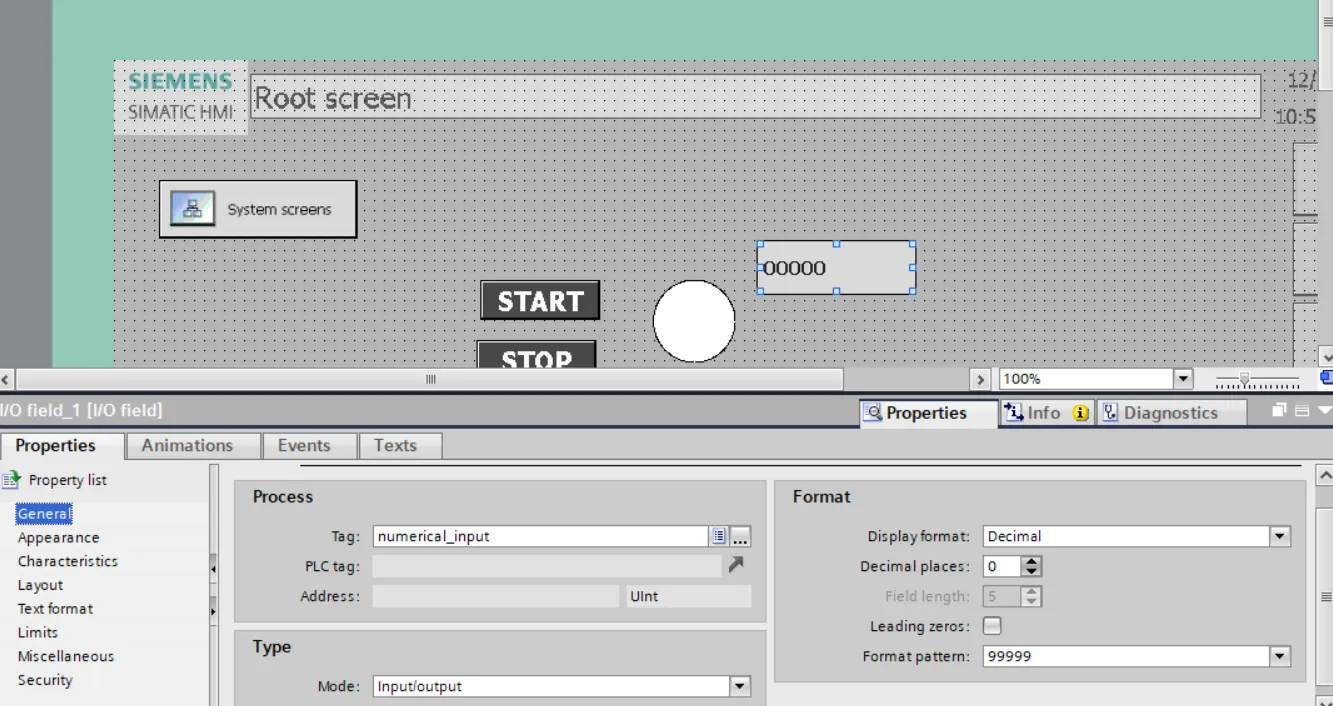Select Text format in the property list
1333x706 pixels.
[x=55, y=609]
